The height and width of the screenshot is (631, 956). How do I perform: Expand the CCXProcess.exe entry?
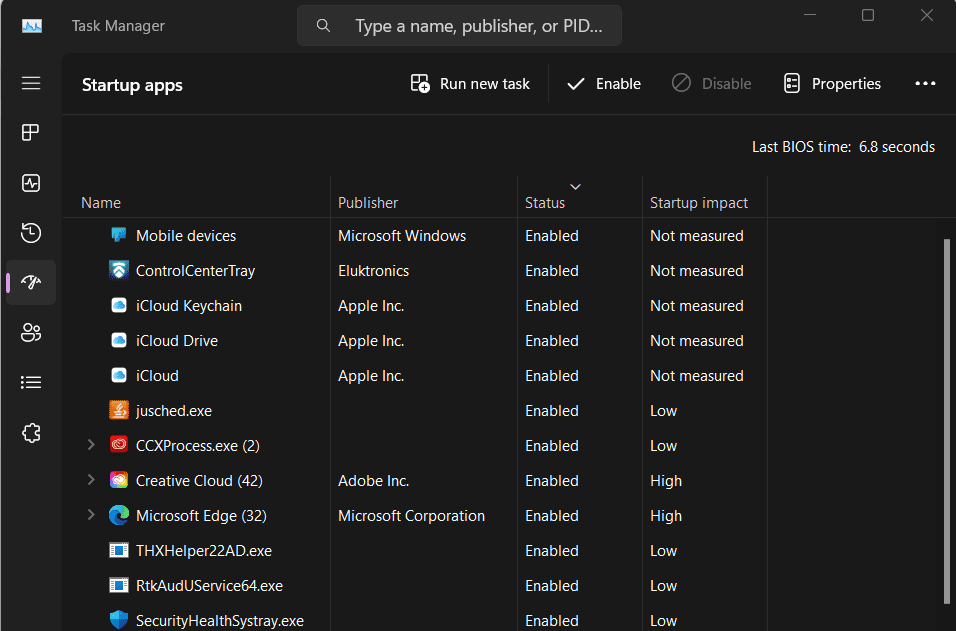[90, 445]
